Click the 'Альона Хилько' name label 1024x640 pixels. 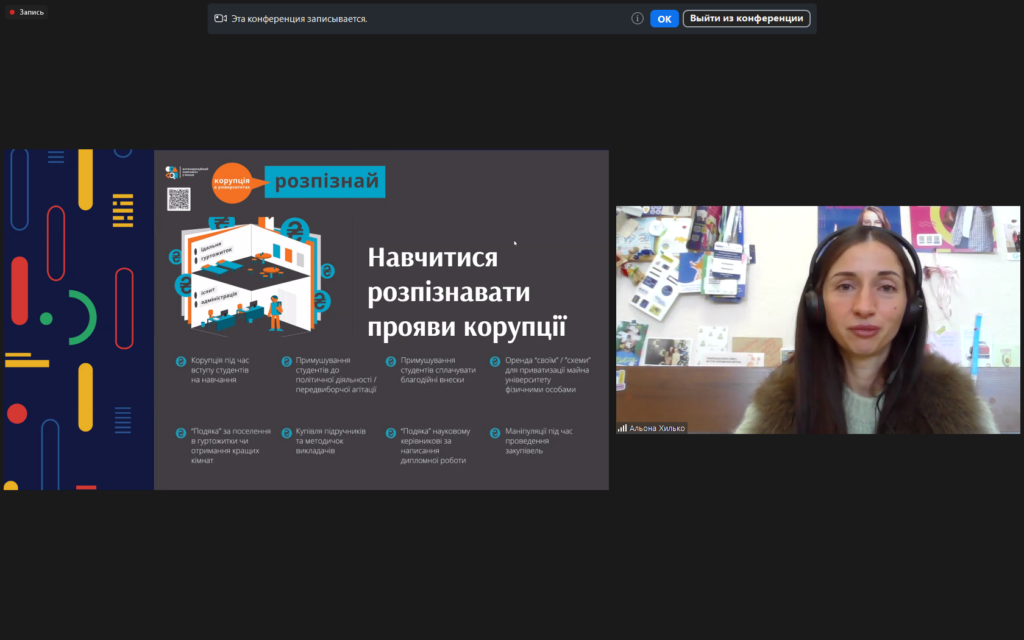(657, 428)
